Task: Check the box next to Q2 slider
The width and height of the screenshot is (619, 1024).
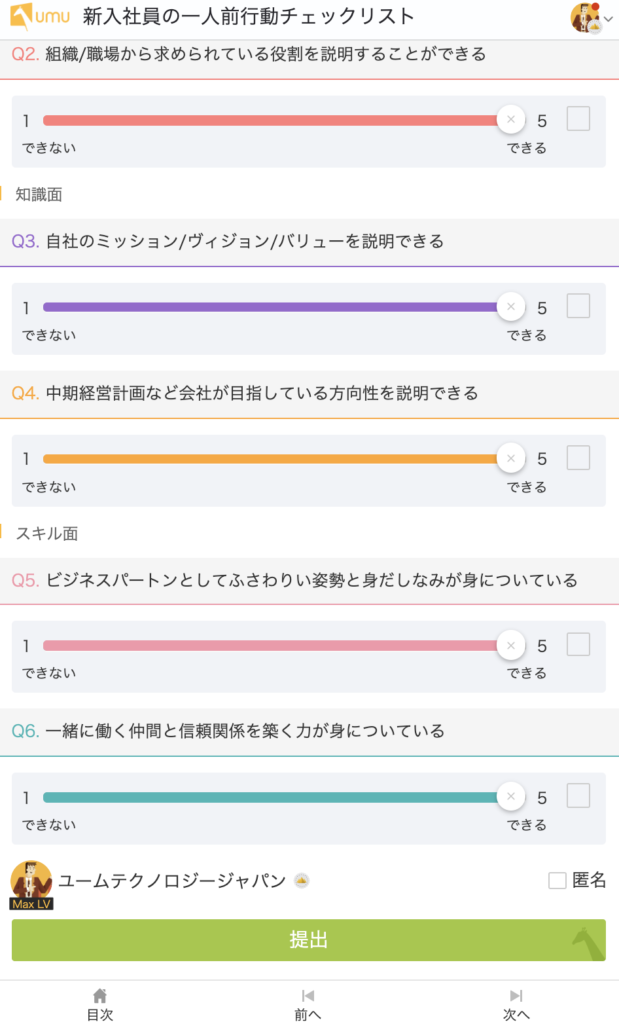Action: tap(578, 119)
